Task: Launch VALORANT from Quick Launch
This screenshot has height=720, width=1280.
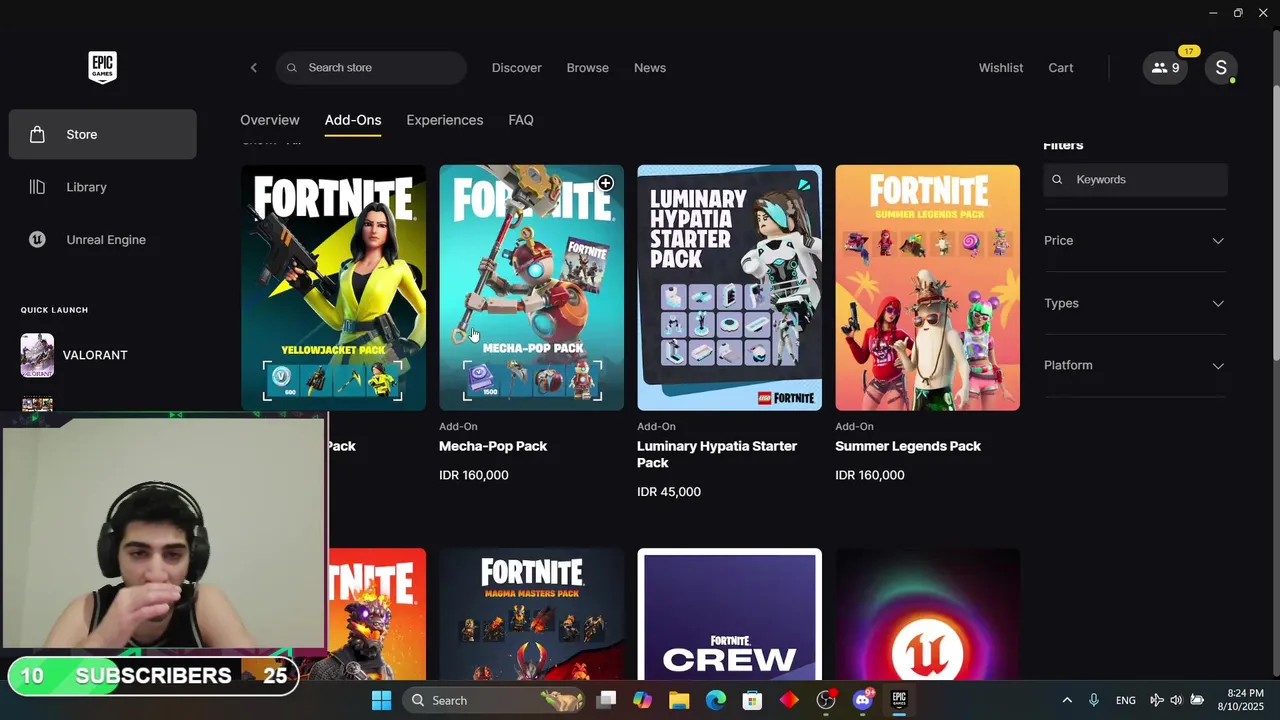Action: tap(75, 355)
